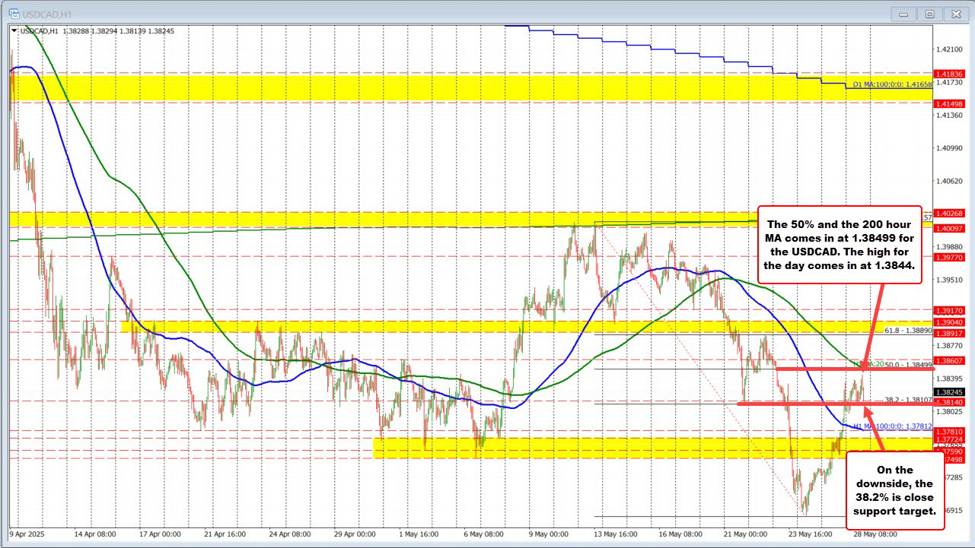
Task: Click the 1.39770 price level label
Action: [948, 257]
